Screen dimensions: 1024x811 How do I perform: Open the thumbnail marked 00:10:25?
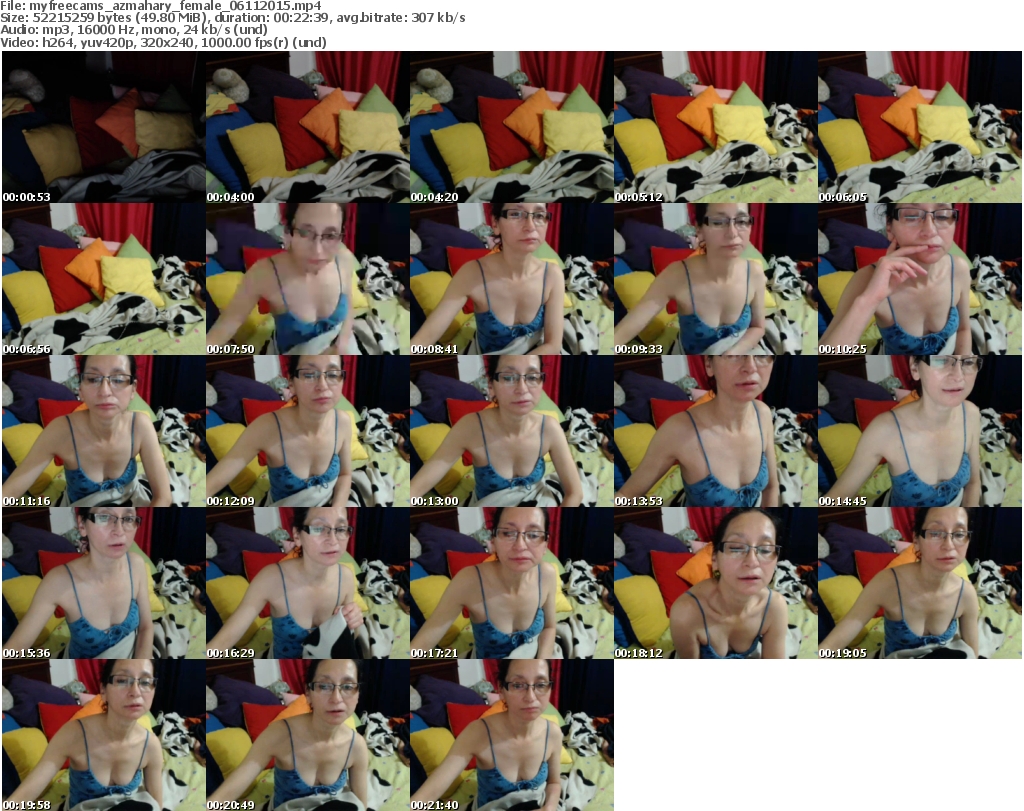[918, 279]
